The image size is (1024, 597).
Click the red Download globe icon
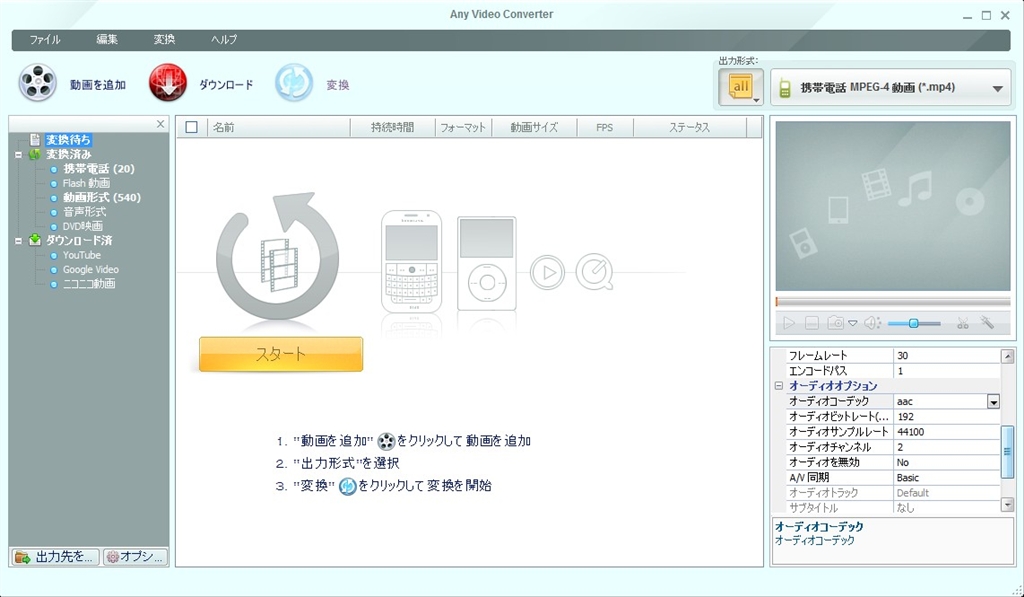coord(168,84)
